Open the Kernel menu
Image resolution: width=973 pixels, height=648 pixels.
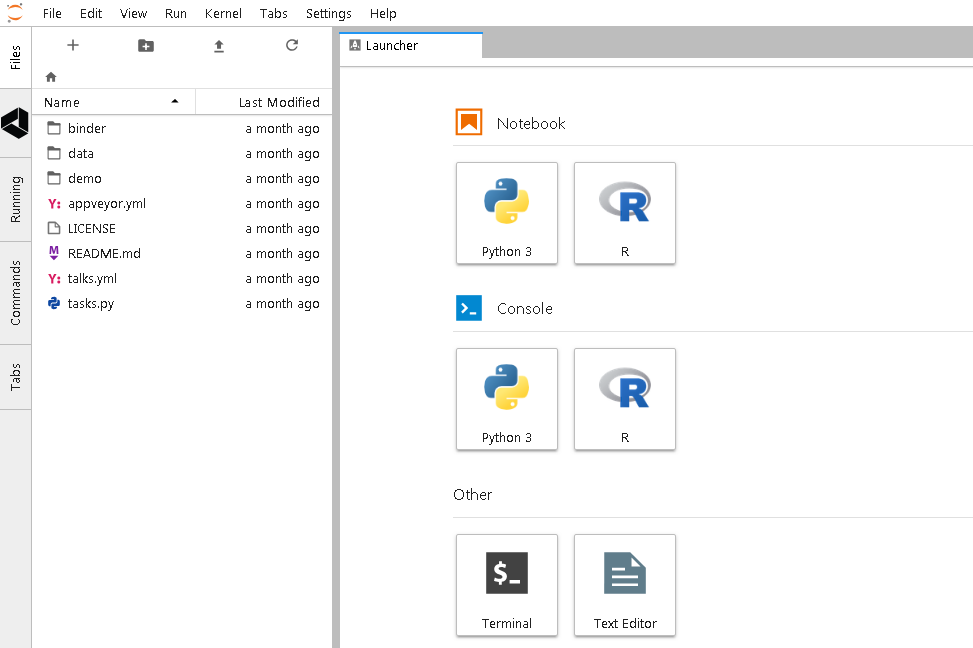pos(223,14)
